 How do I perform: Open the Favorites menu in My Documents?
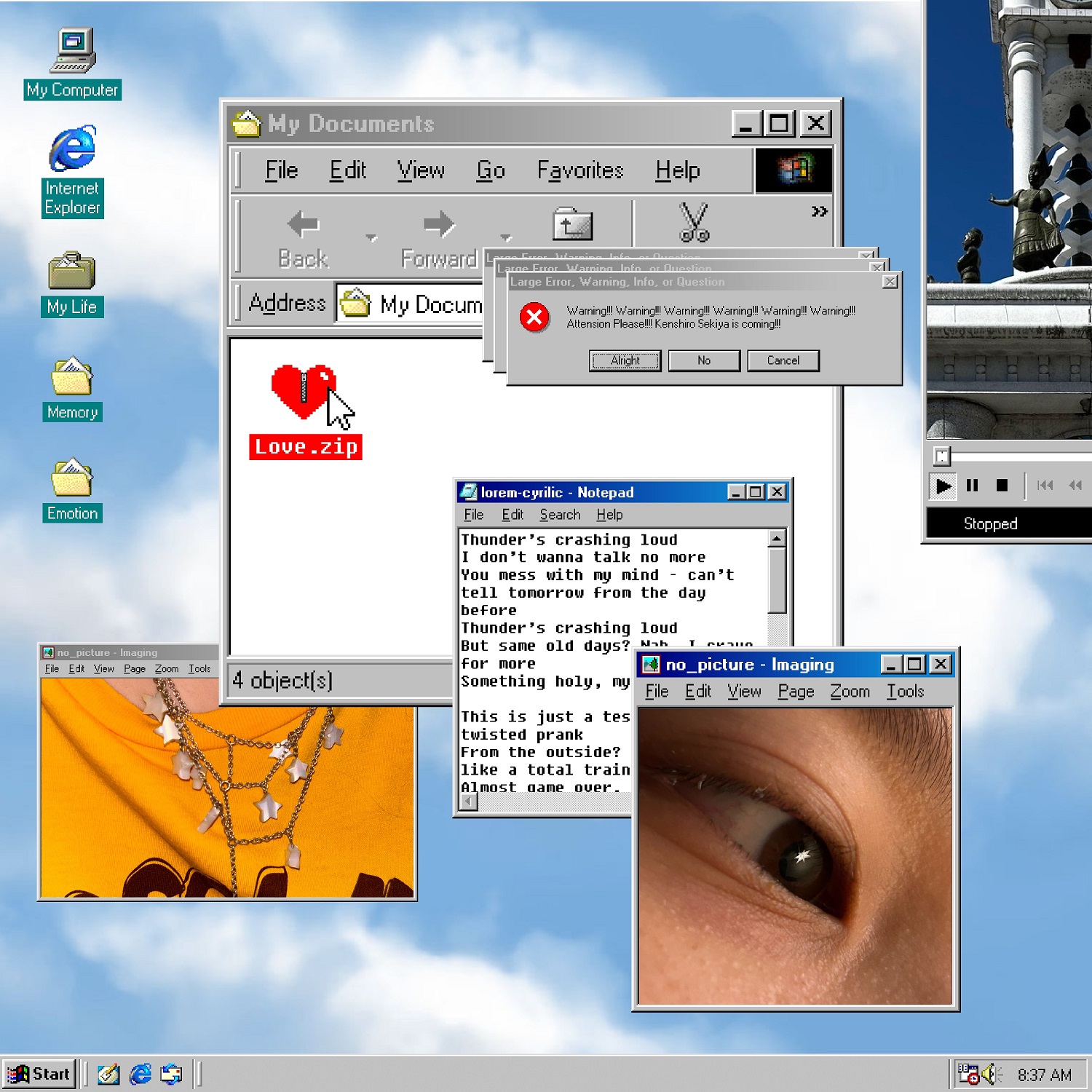pyautogui.click(x=579, y=170)
